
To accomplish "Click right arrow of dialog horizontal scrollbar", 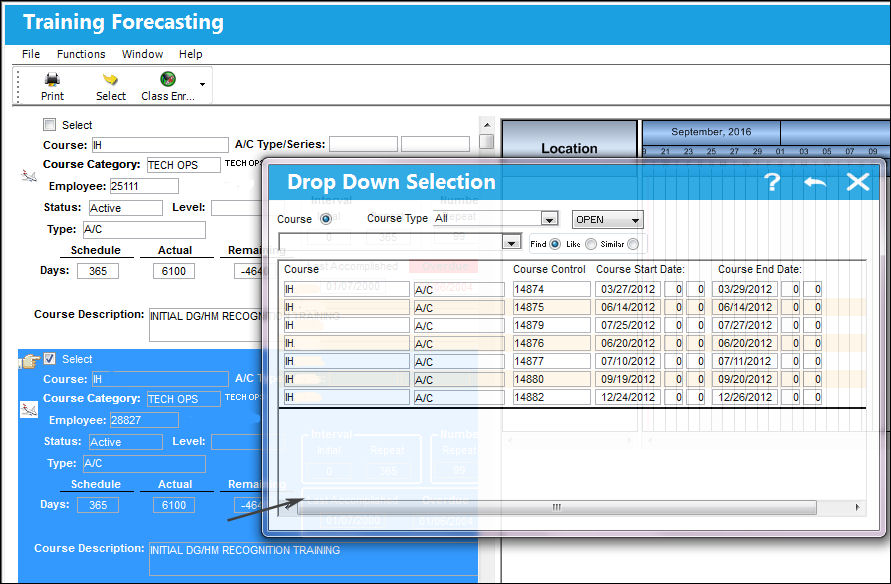I will coord(857,507).
